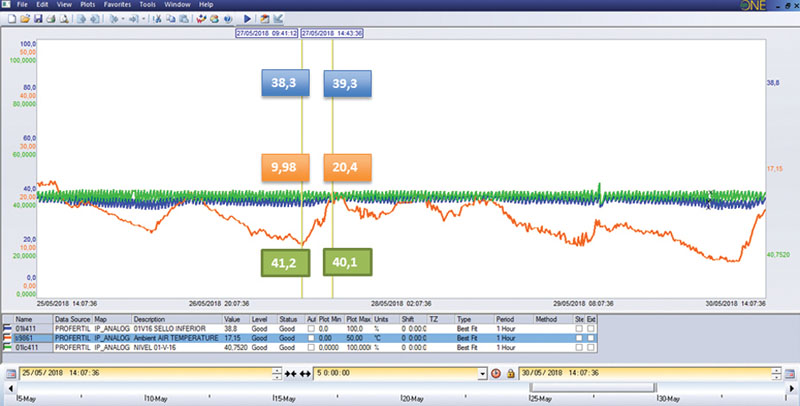Viewport: 800px width, 406px height.
Task: Click the Plot Max 50,00 cell
Action: pyautogui.click(x=359, y=338)
